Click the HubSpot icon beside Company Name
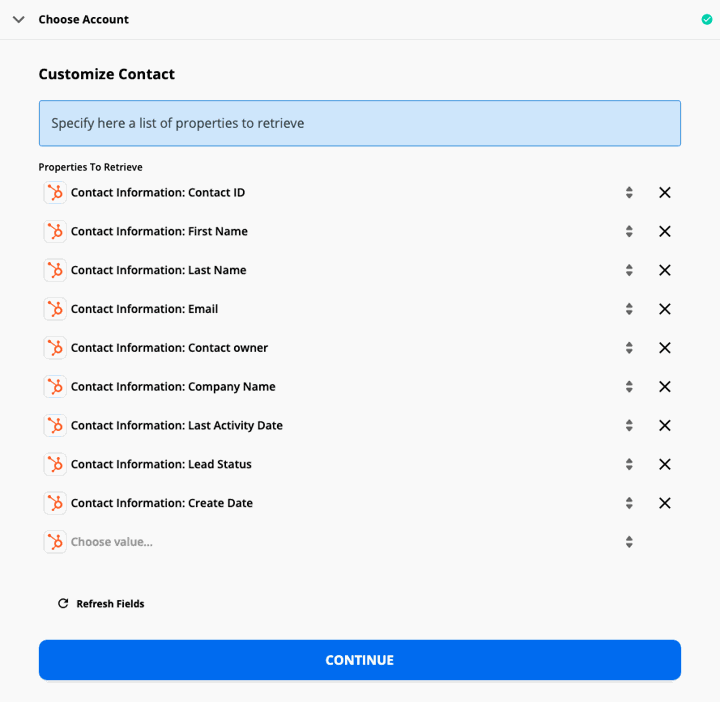The height and width of the screenshot is (702, 720). coord(55,387)
